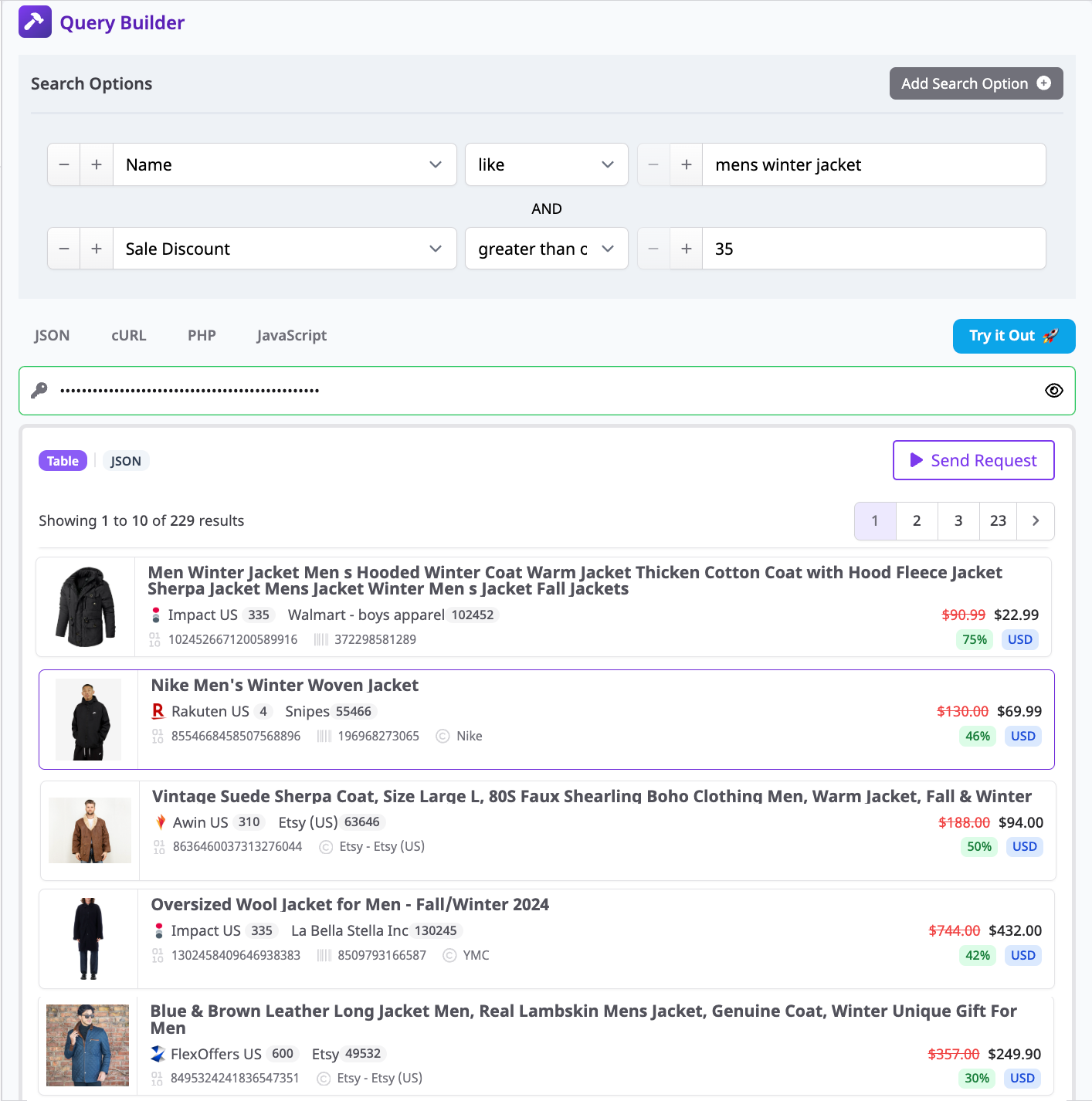Click barcode icon next to 372298581289
This screenshot has width=1092, height=1101.
(321, 639)
